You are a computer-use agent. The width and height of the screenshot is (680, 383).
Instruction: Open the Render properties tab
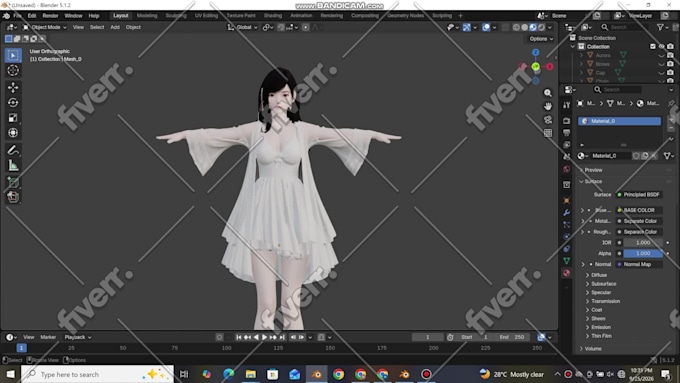pyautogui.click(x=566, y=121)
